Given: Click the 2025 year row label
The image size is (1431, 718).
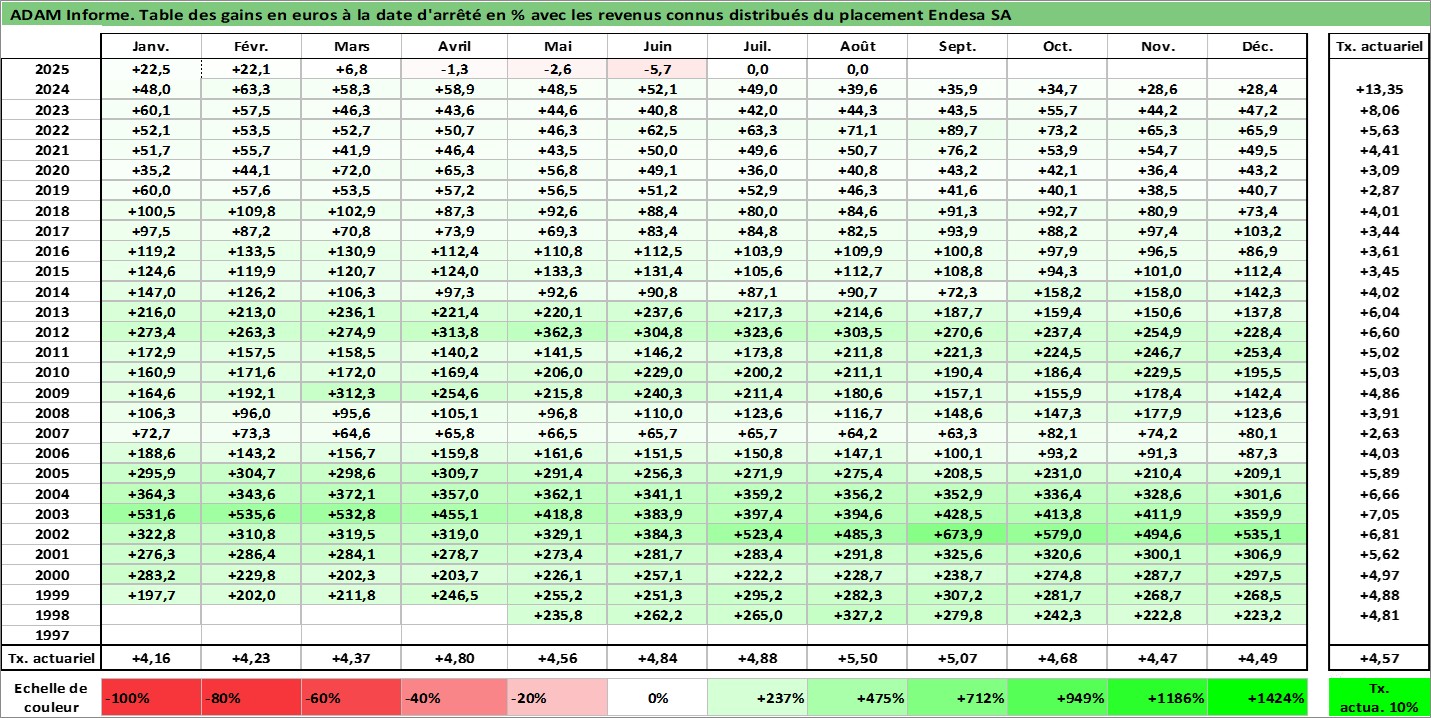Looking at the screenshot, I should (51, 69).
